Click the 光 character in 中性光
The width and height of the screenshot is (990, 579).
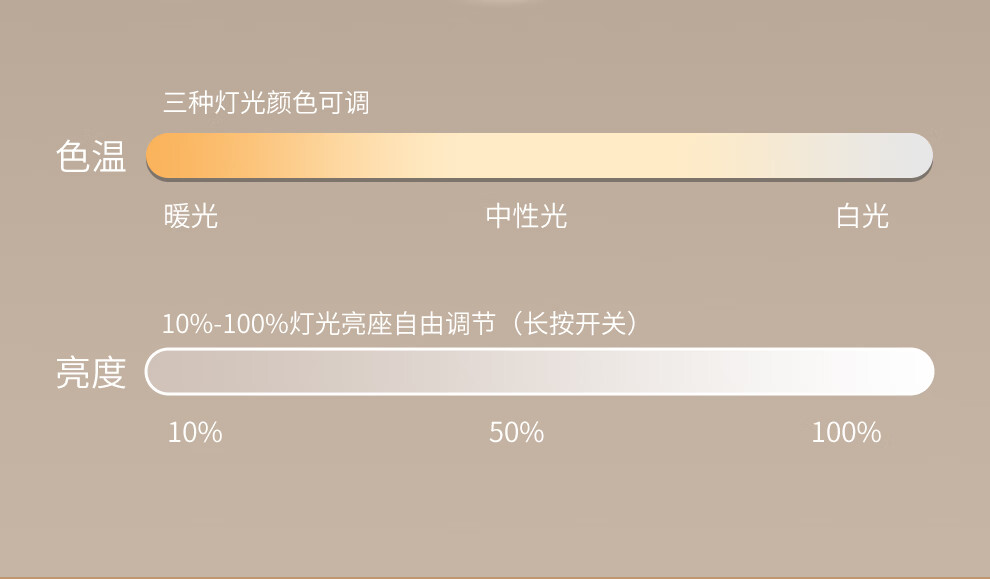(x=554, y=216)
